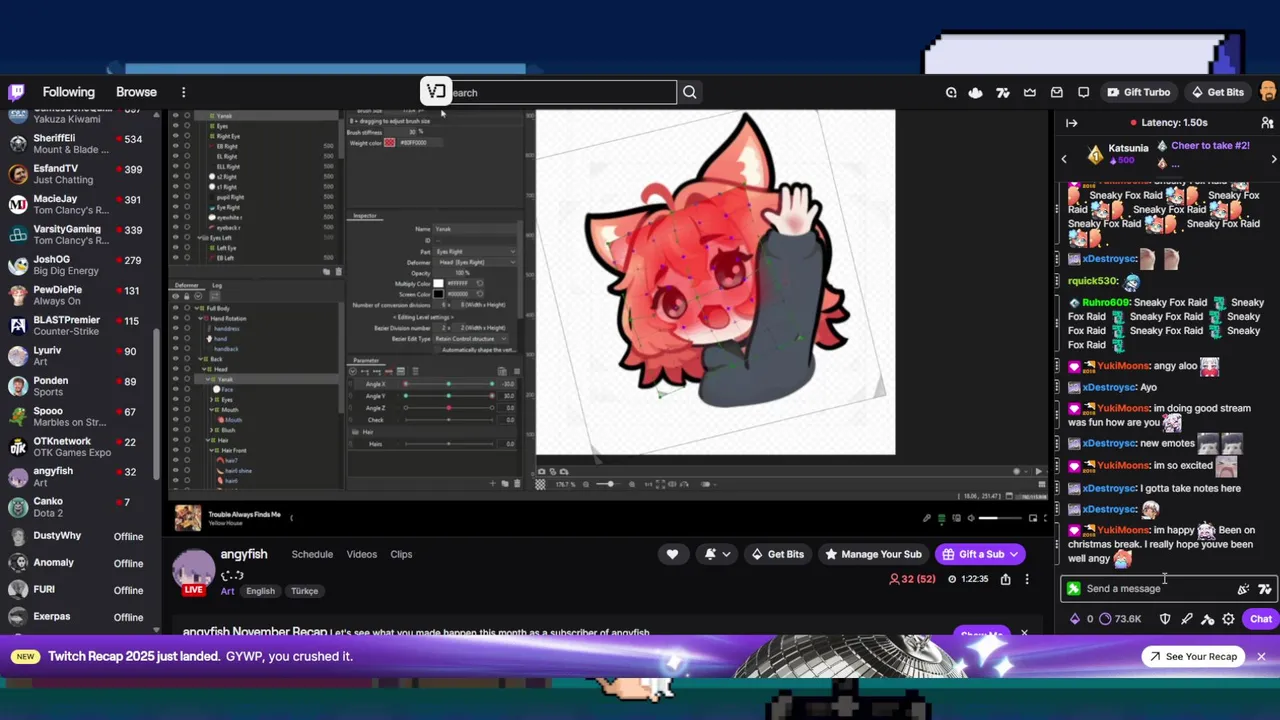Collapse song info chevron by Trouble Always Finds Me
The width and height of the screenshot is (1280, 720).
[291, 518]
